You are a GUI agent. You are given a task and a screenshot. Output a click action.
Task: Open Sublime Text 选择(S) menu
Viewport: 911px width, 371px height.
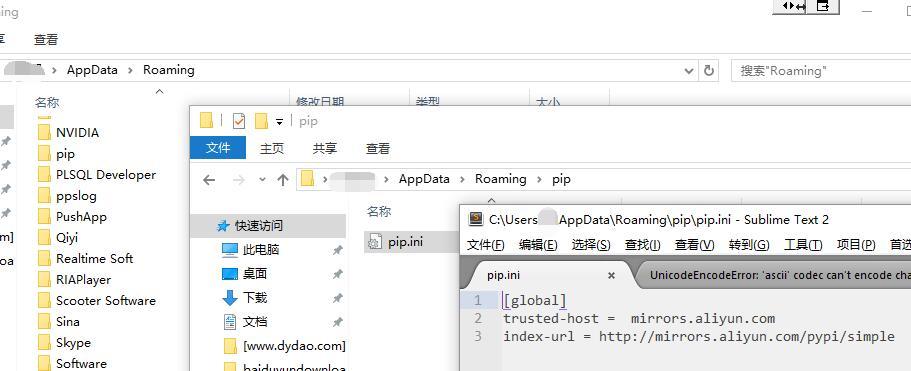pyautogui.click(x=591, y=245)
